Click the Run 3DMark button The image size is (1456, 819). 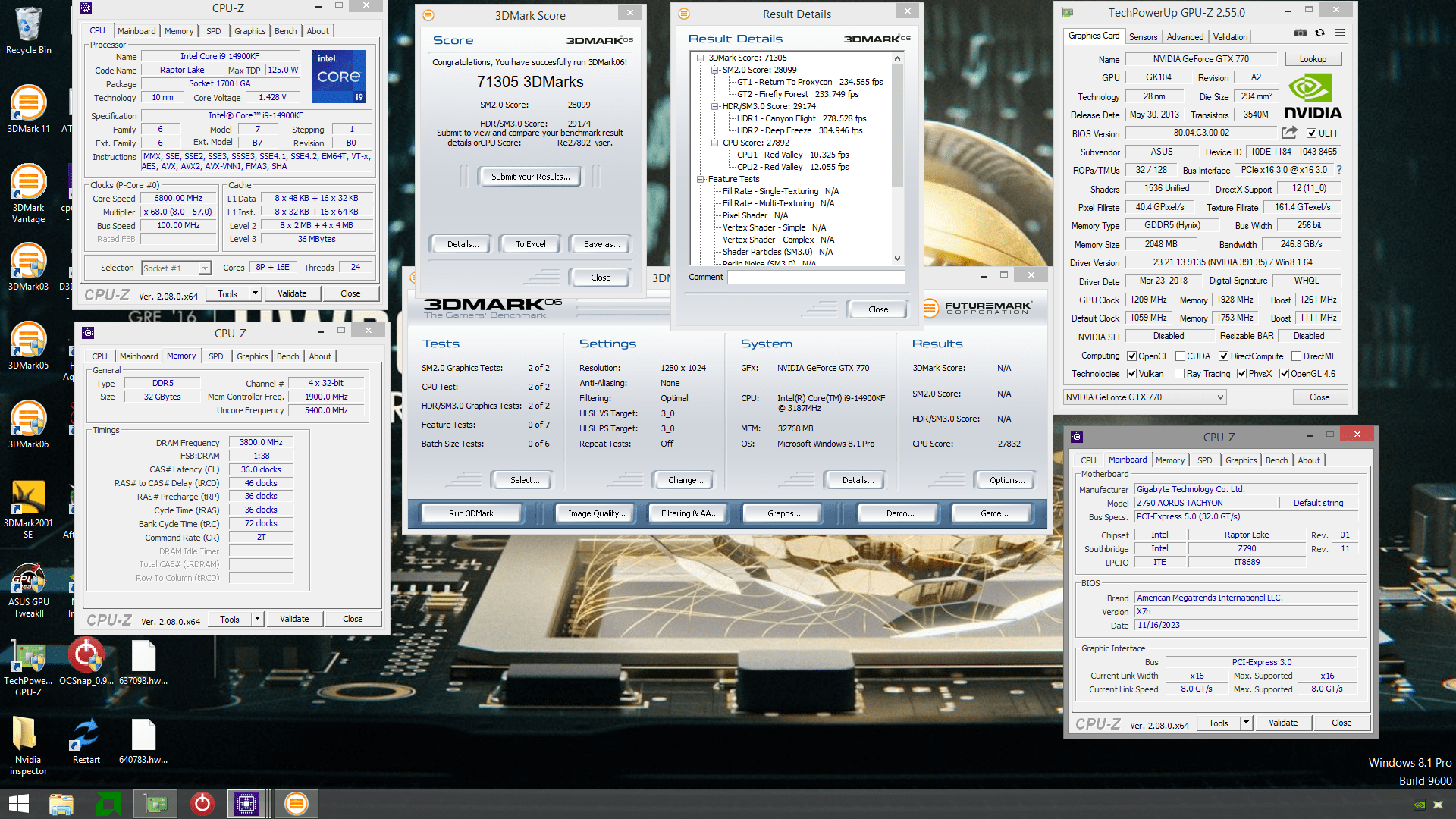click(470, 513)
